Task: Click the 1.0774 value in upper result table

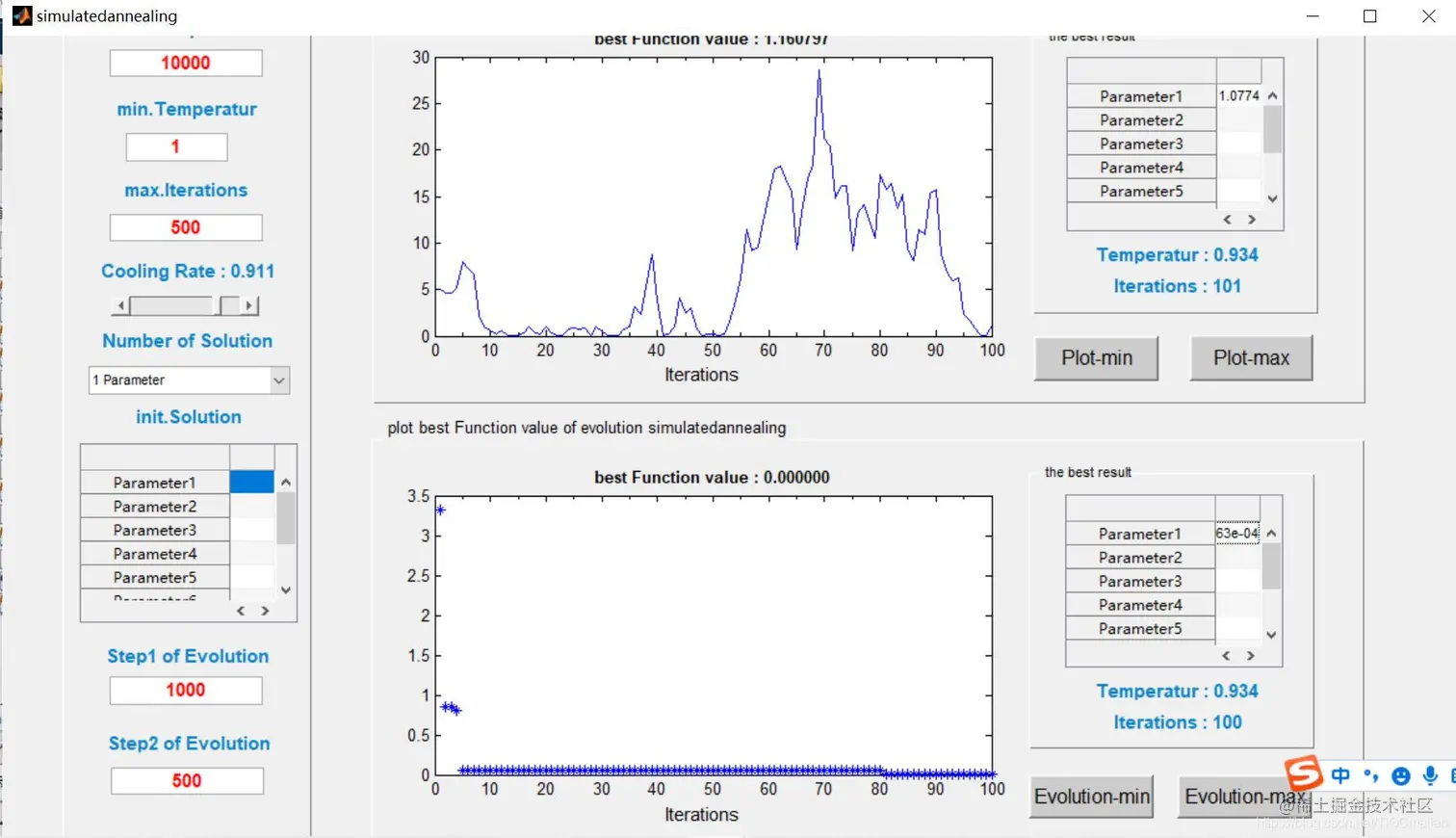Action: tap(1238, 96)
